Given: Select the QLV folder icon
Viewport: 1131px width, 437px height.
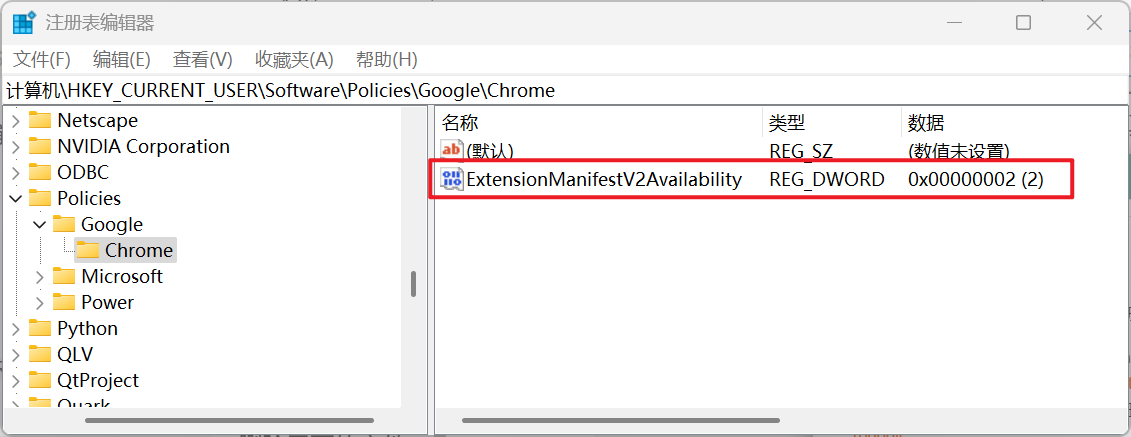Looking at the screenshot, I should (x=40, y=354).
